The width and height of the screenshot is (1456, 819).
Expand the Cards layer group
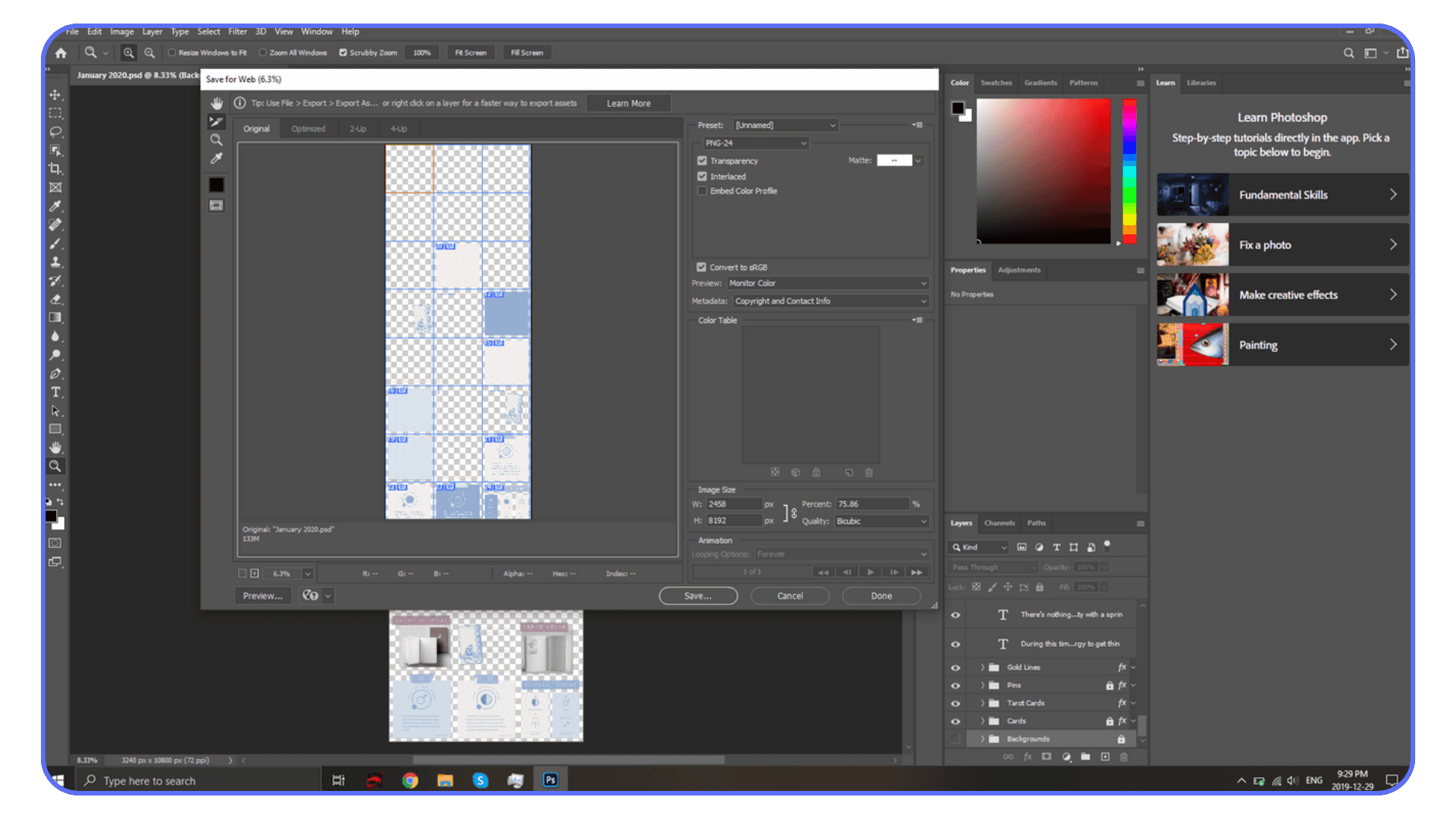[983, 721]
